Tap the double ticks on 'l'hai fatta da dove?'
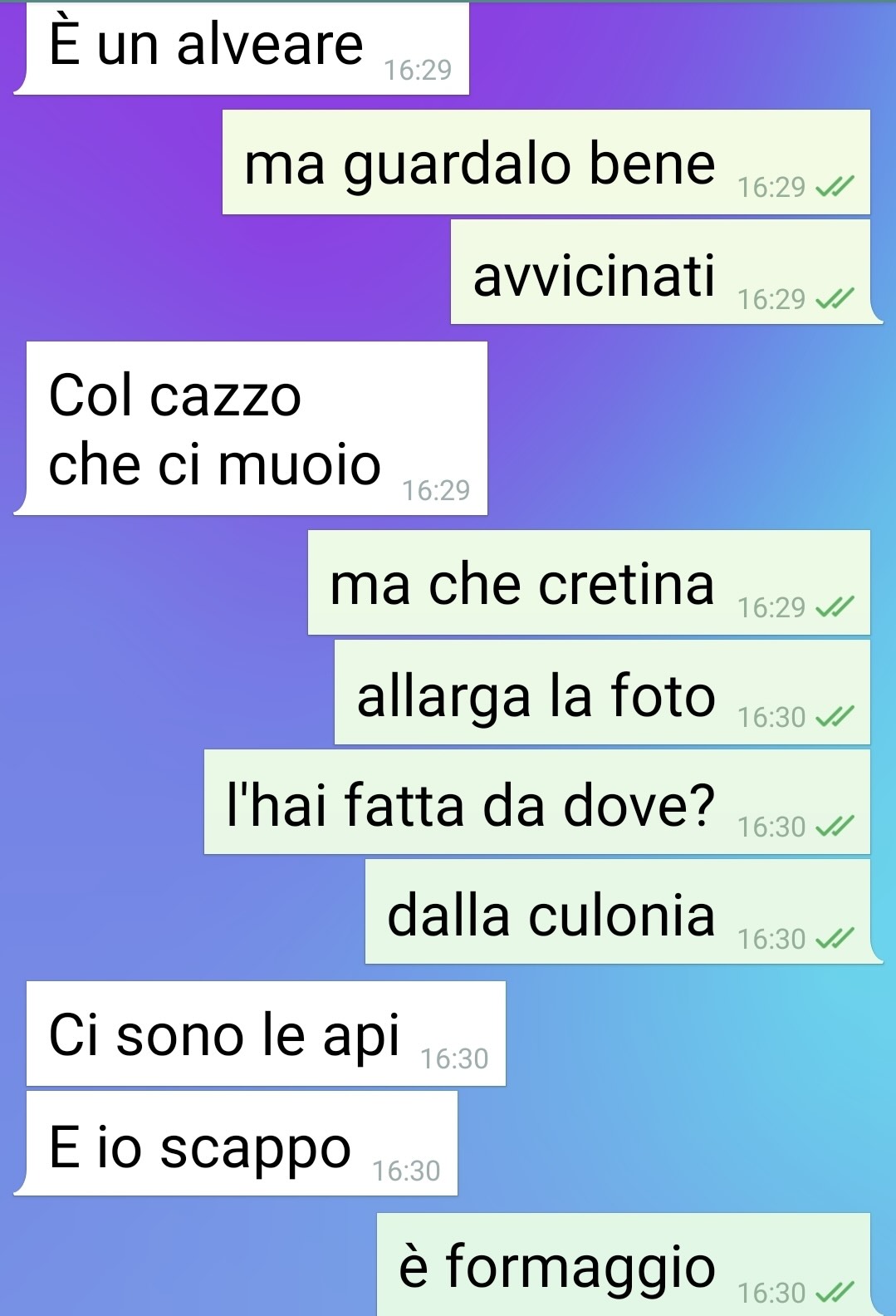The width and height of the screenshot is (896, 1316). click(835, 827)
